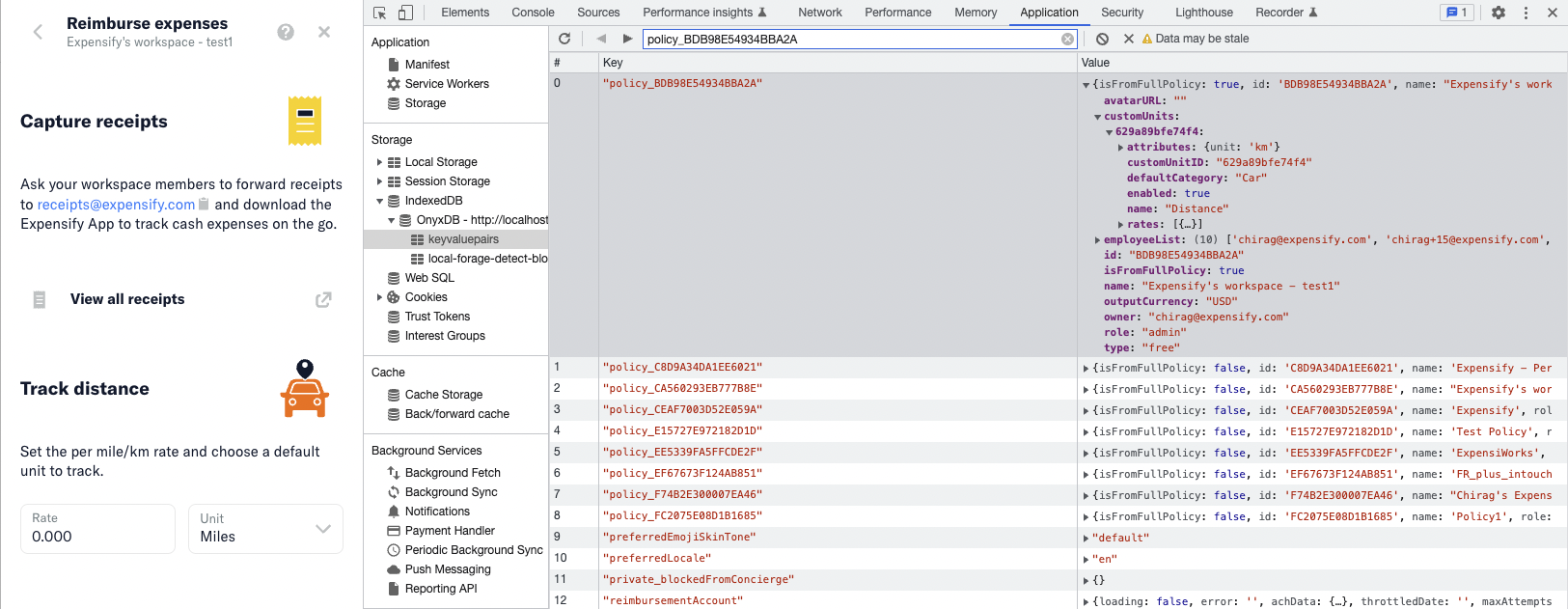Clear the key filter field

coord(1067,40)
